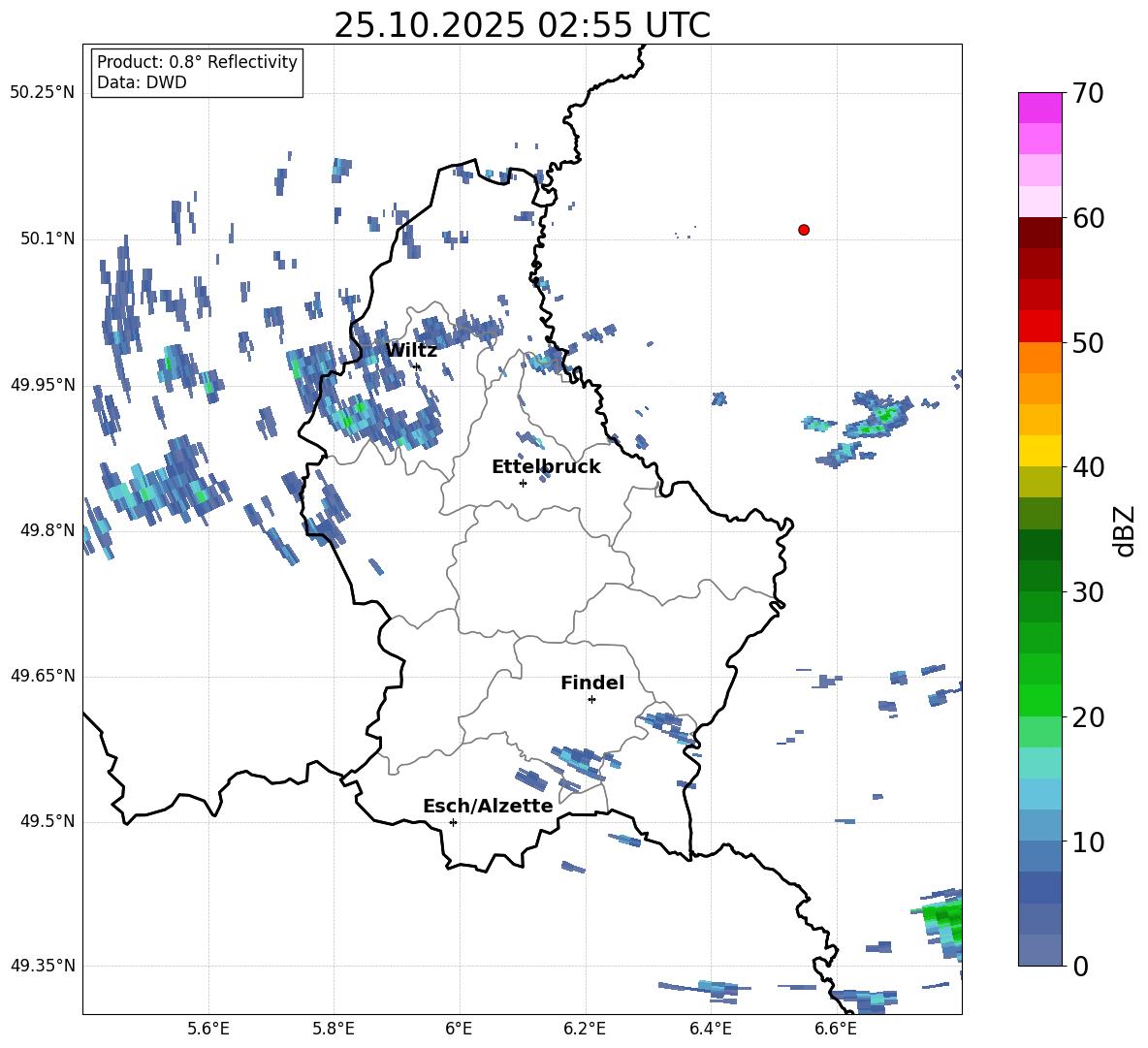Click the Product: 0.8° Reflectivity text
1148x1048 pixels.
coord(197,61)
